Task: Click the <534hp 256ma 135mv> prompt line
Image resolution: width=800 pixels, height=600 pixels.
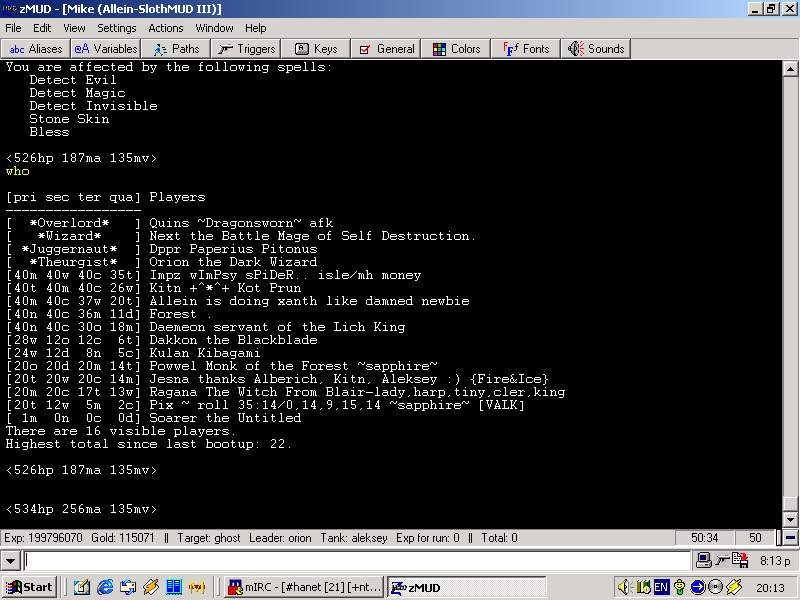Action: (81, 509)
